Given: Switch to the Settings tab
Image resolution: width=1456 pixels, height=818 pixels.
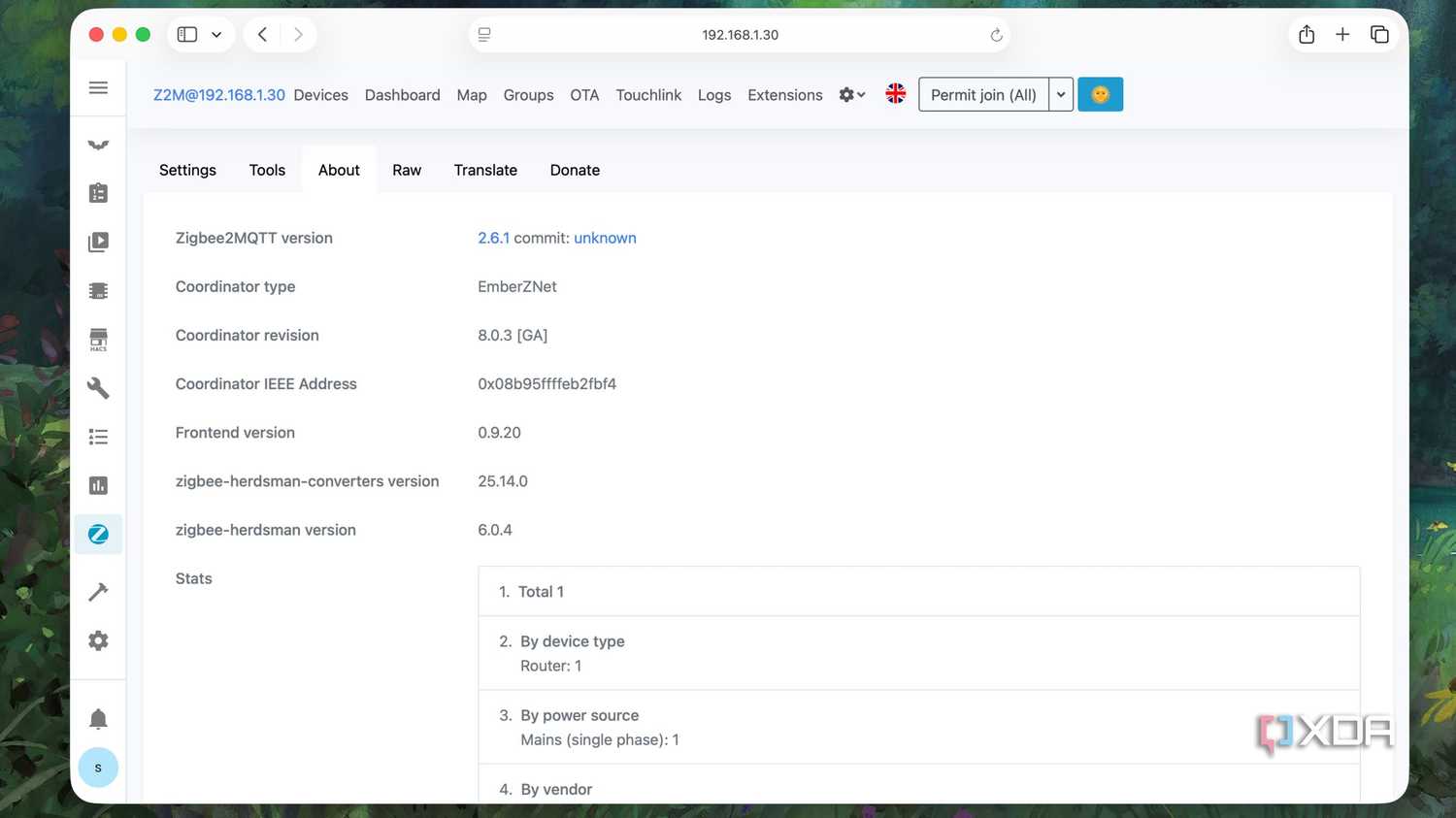Looking at the screenshot, I should tap(187, 170).
